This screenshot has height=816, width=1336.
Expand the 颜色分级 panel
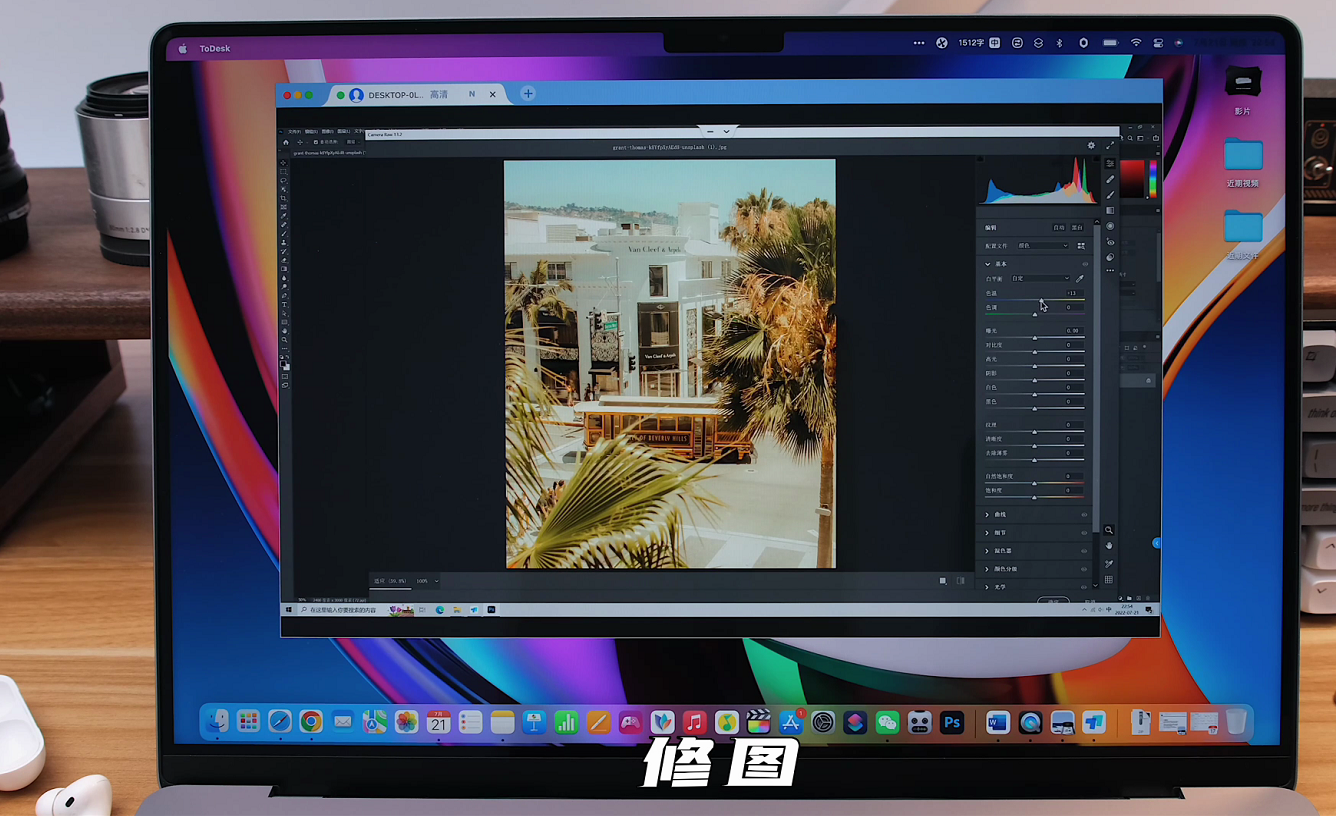click(988, 569)
